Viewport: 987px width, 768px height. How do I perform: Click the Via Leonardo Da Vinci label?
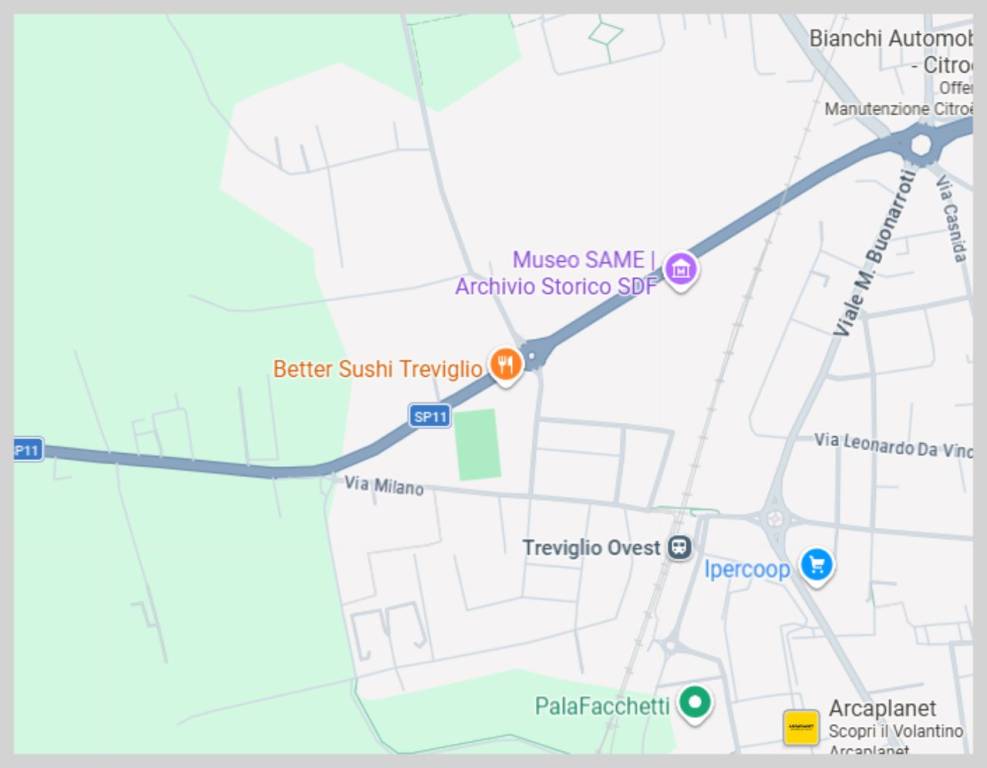(893, 446)
